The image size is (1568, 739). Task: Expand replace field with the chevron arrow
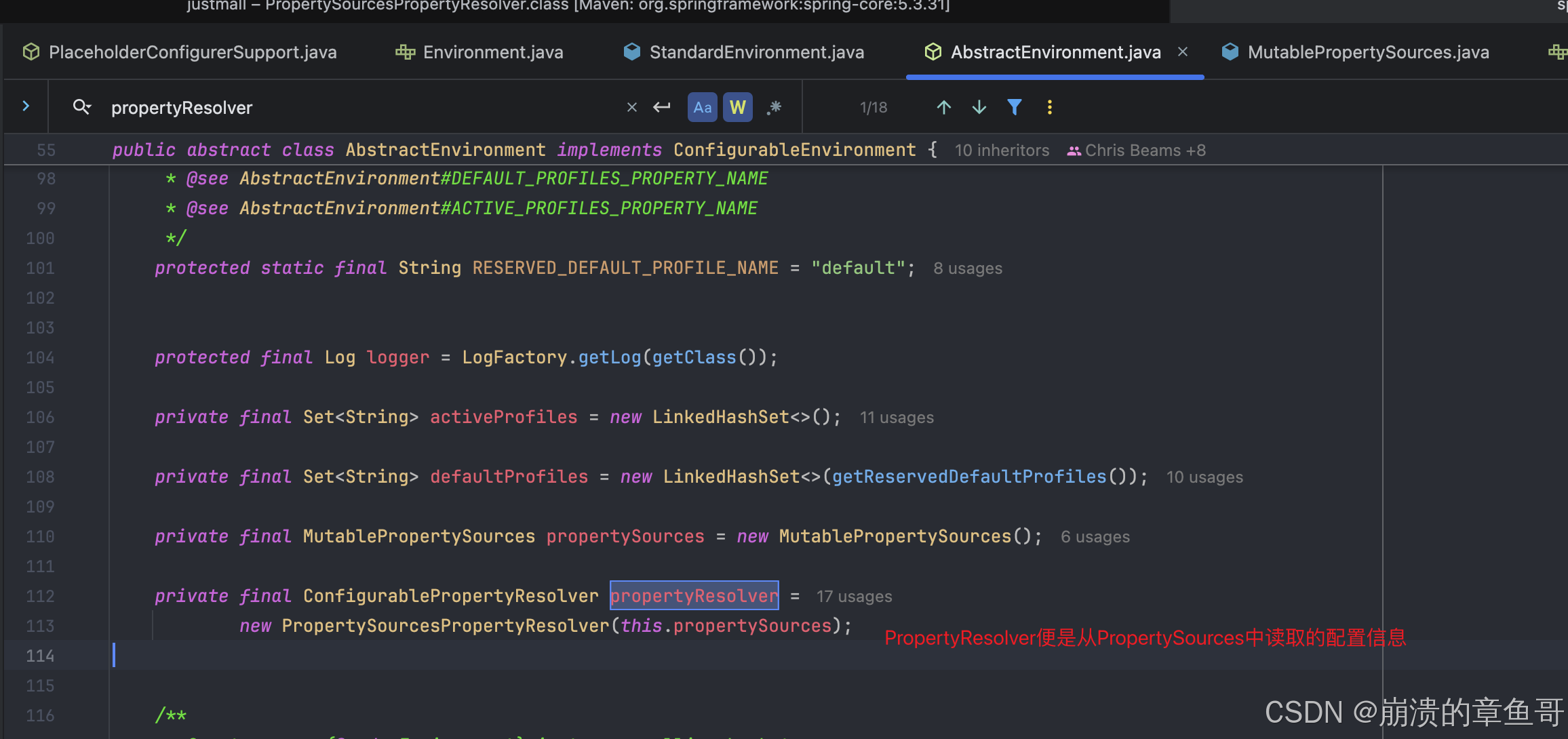26,106
